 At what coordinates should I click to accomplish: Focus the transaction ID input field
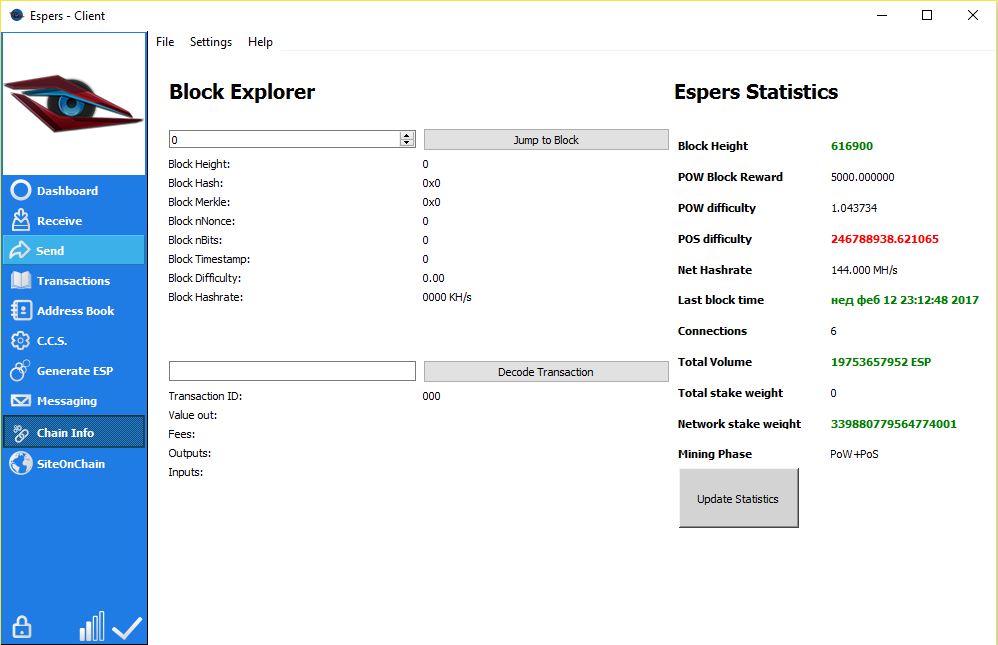point(292,371)
